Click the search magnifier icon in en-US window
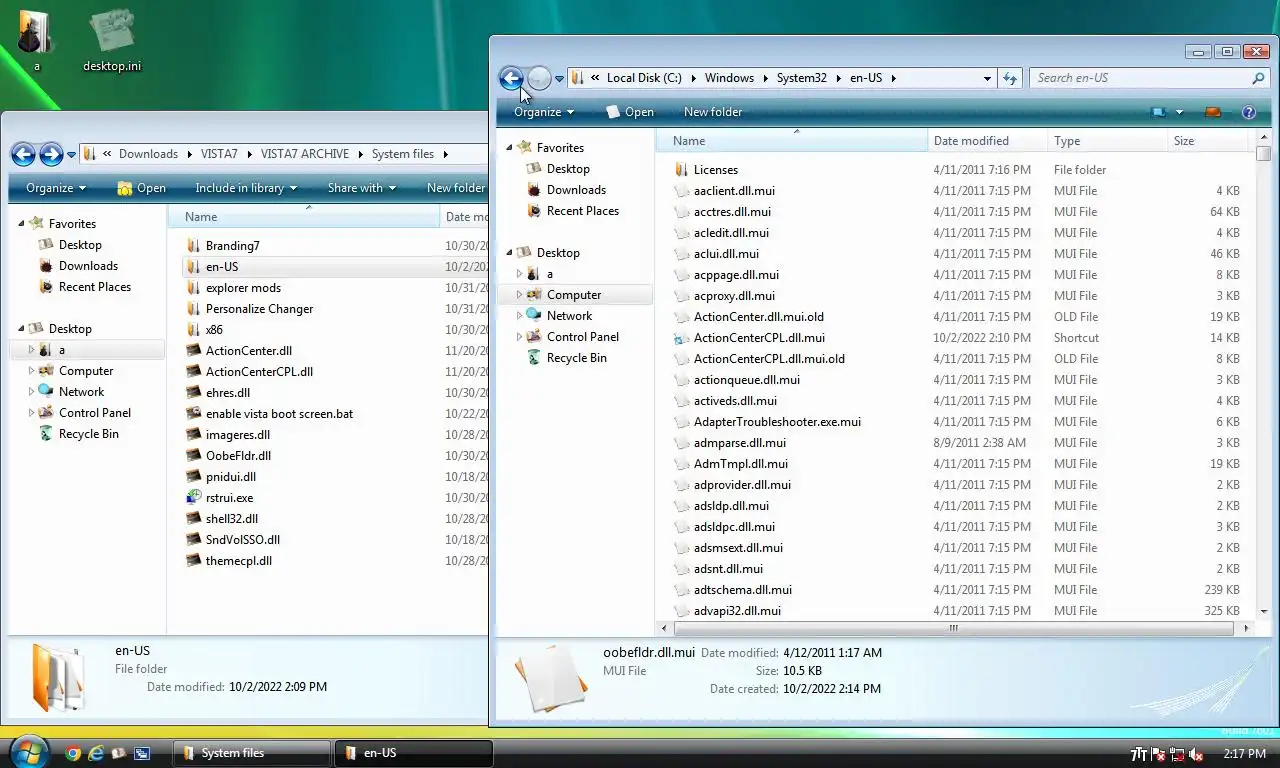This screenshot has height=768, width=1280. (1258, 78)
